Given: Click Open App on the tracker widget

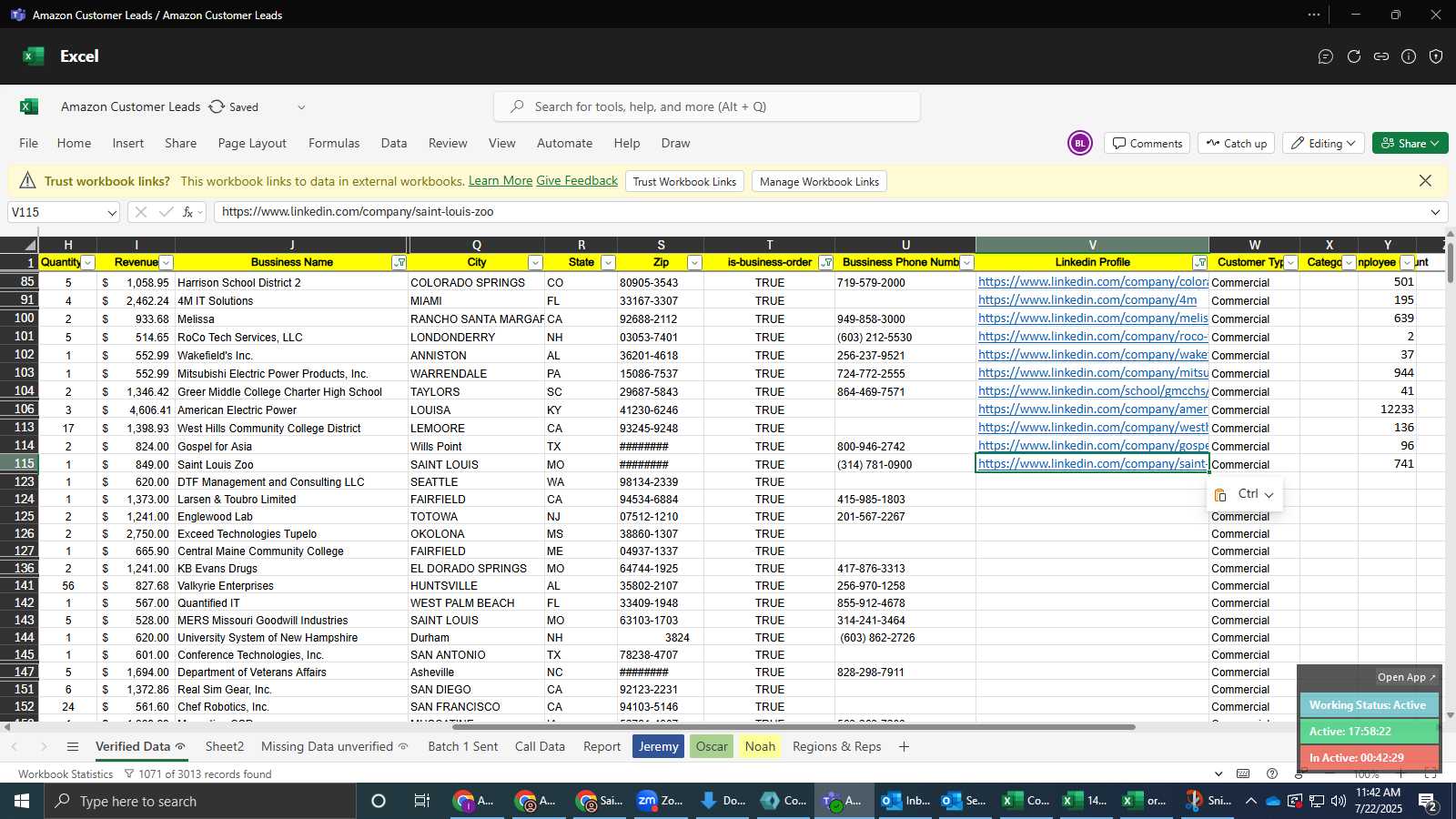Looking at the screenshot, I should pos(1406,677).
